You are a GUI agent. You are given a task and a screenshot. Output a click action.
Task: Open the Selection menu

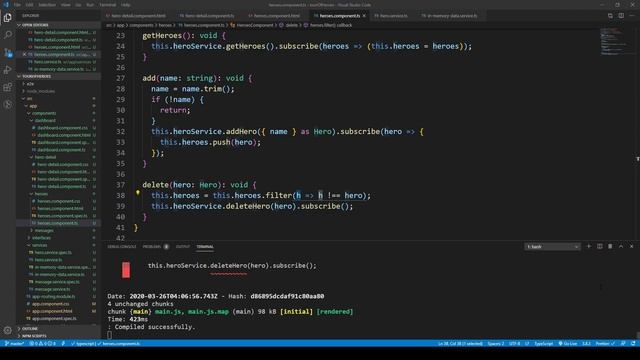[x=47, y=5]
